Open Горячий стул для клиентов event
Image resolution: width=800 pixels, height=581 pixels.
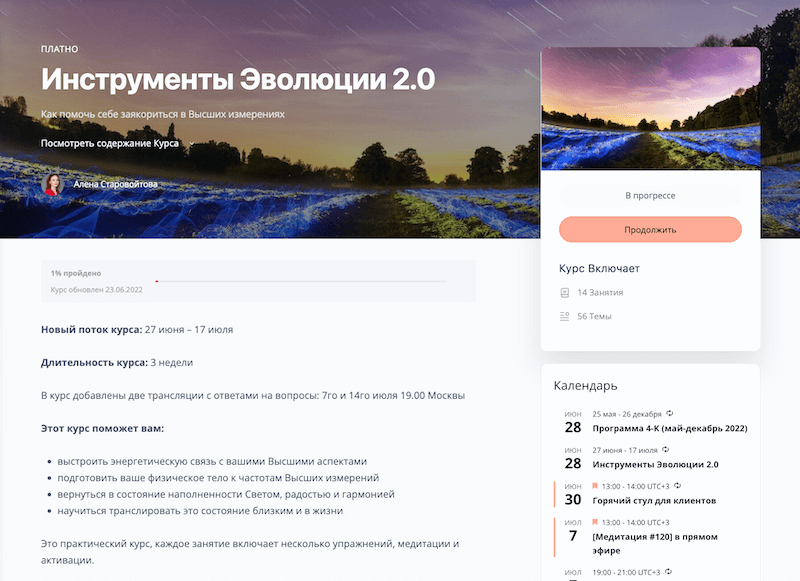coord(654,501)
